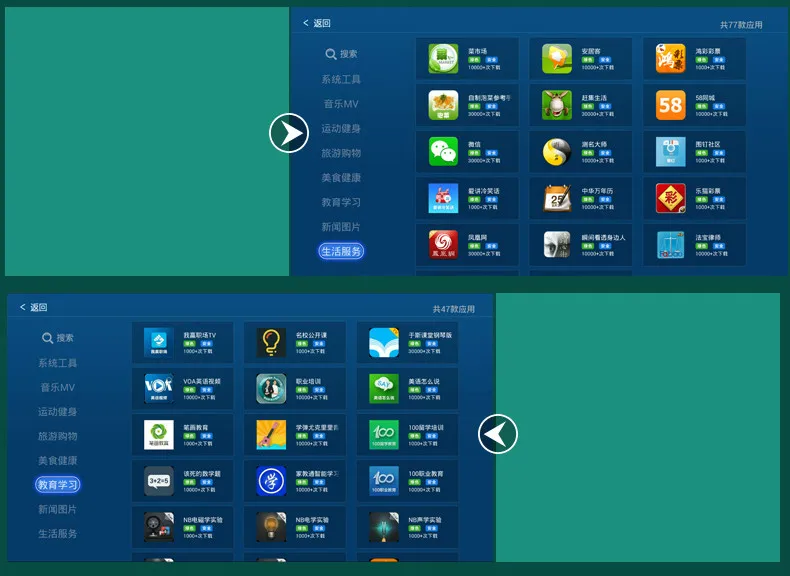Select 生活服务 in the 47-app screen sidebar
This screenshot has height=576, width=790.
(57, 534)
